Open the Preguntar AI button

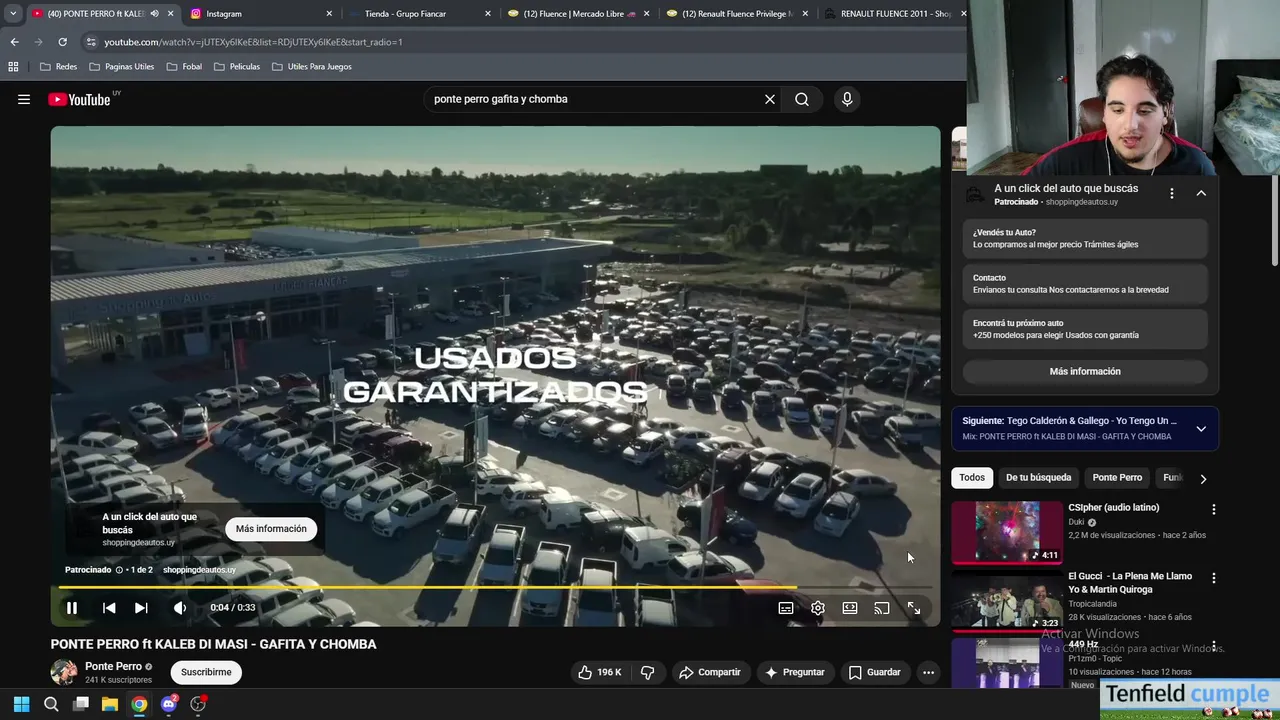(x=794, y=672)
